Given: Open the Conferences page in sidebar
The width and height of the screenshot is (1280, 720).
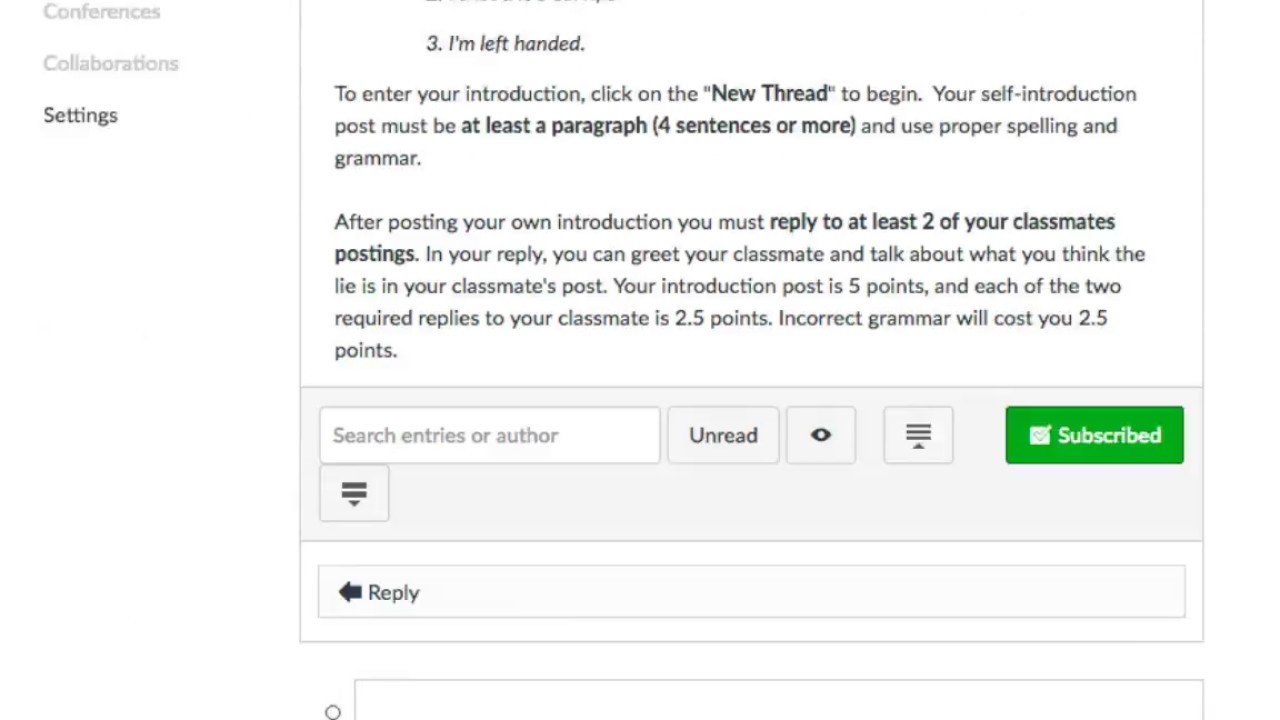Looking at the screenshot, I should (101, 12).
